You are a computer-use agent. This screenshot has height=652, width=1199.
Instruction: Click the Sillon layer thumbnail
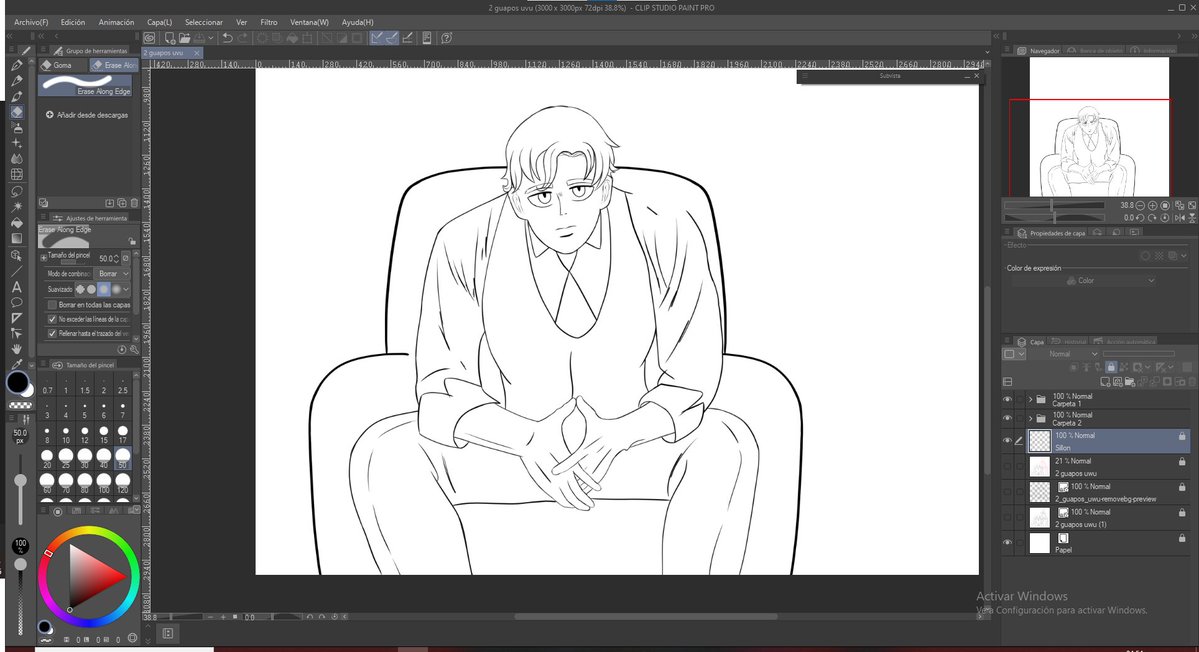click(1040, 441)
